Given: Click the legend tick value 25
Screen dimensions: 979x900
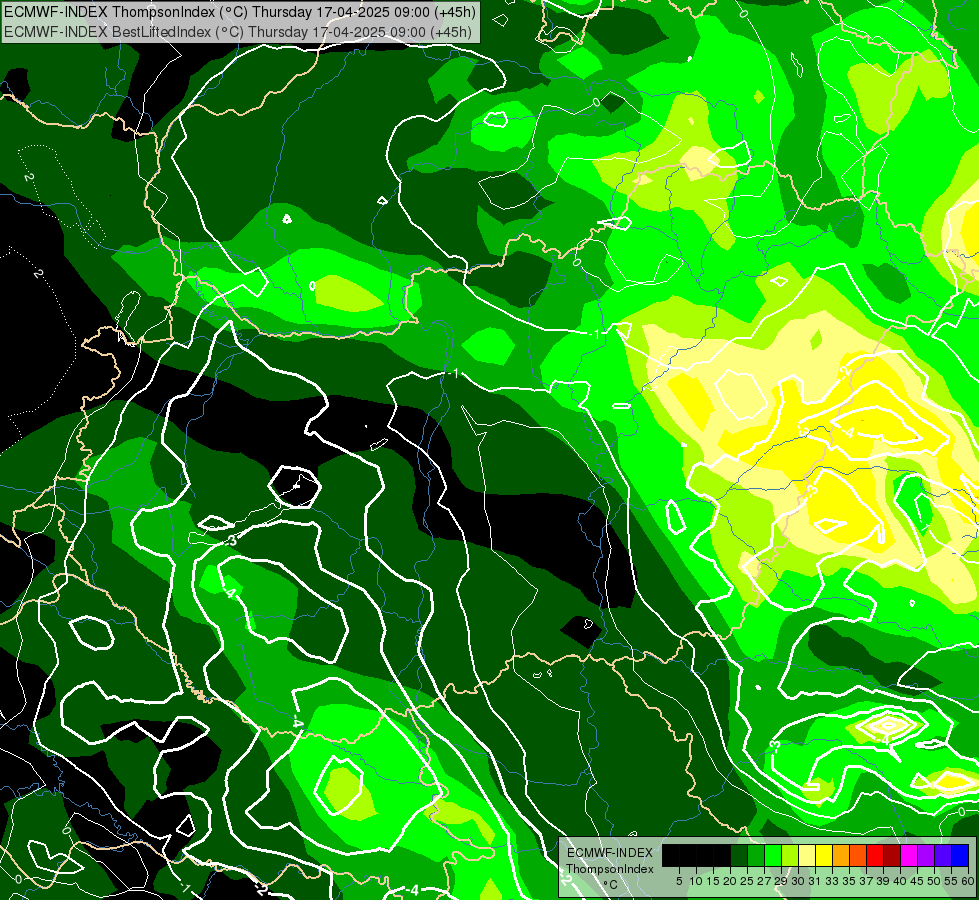Looking at the screenshot, I should pos(747,881).
